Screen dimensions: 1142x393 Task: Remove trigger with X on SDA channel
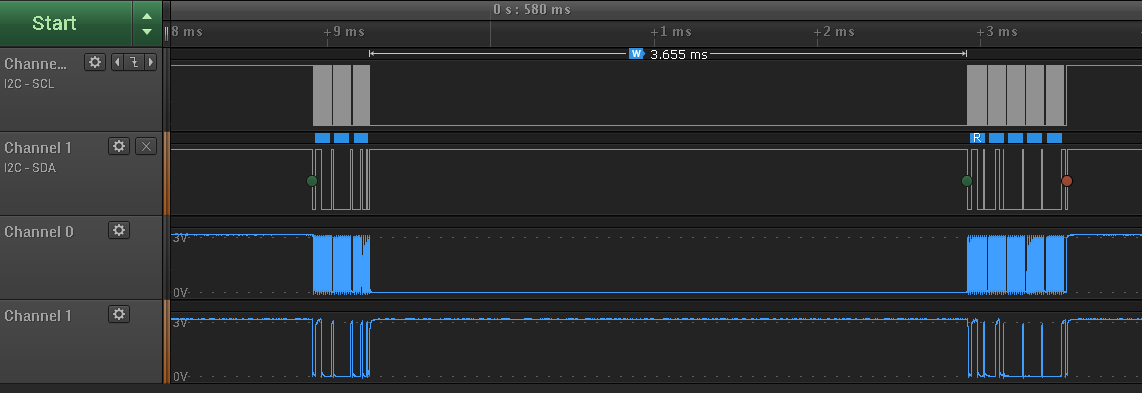click(146, 146)
